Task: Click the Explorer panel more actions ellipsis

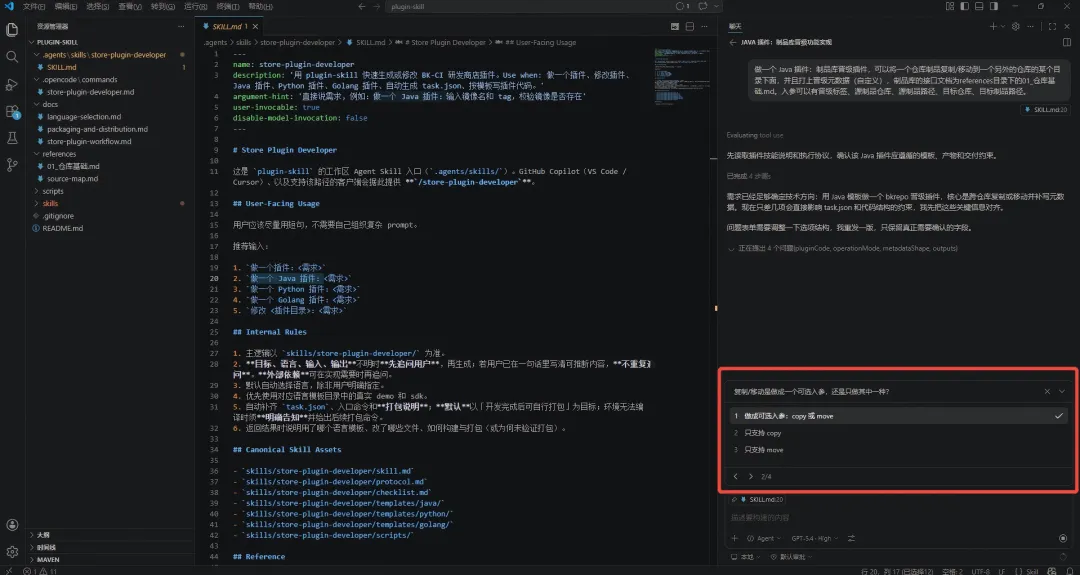Action: click(x=181, y=26)
